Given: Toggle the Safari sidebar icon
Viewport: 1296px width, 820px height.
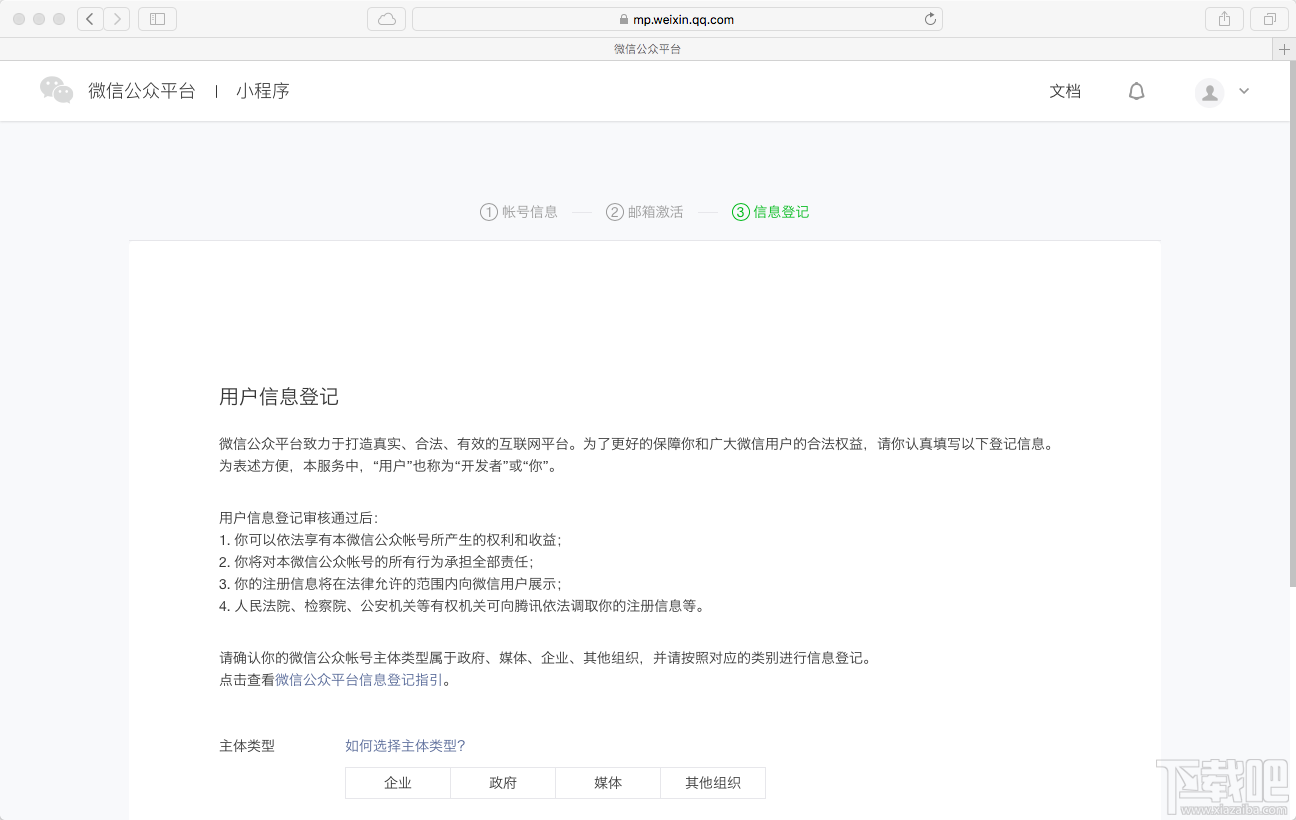Looking at the screenshot, I should tap(157, 18).
